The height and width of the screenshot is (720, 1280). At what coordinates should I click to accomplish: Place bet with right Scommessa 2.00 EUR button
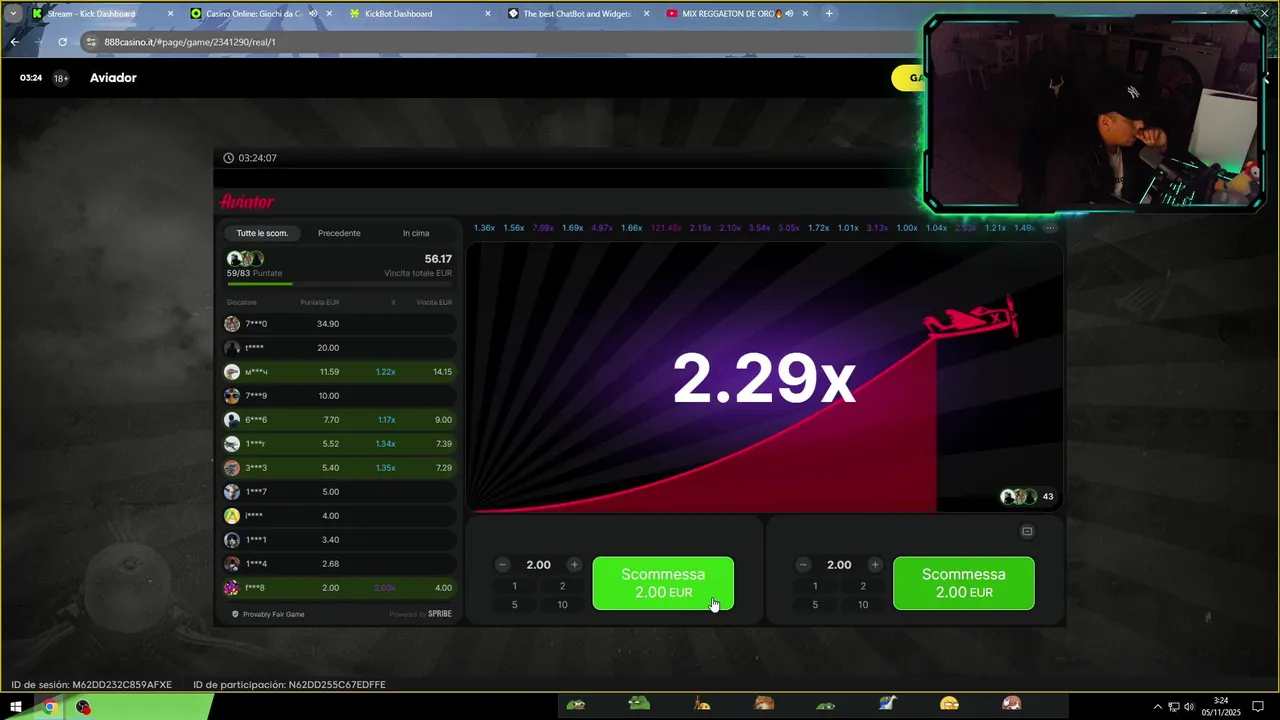(x=964, y=583)
